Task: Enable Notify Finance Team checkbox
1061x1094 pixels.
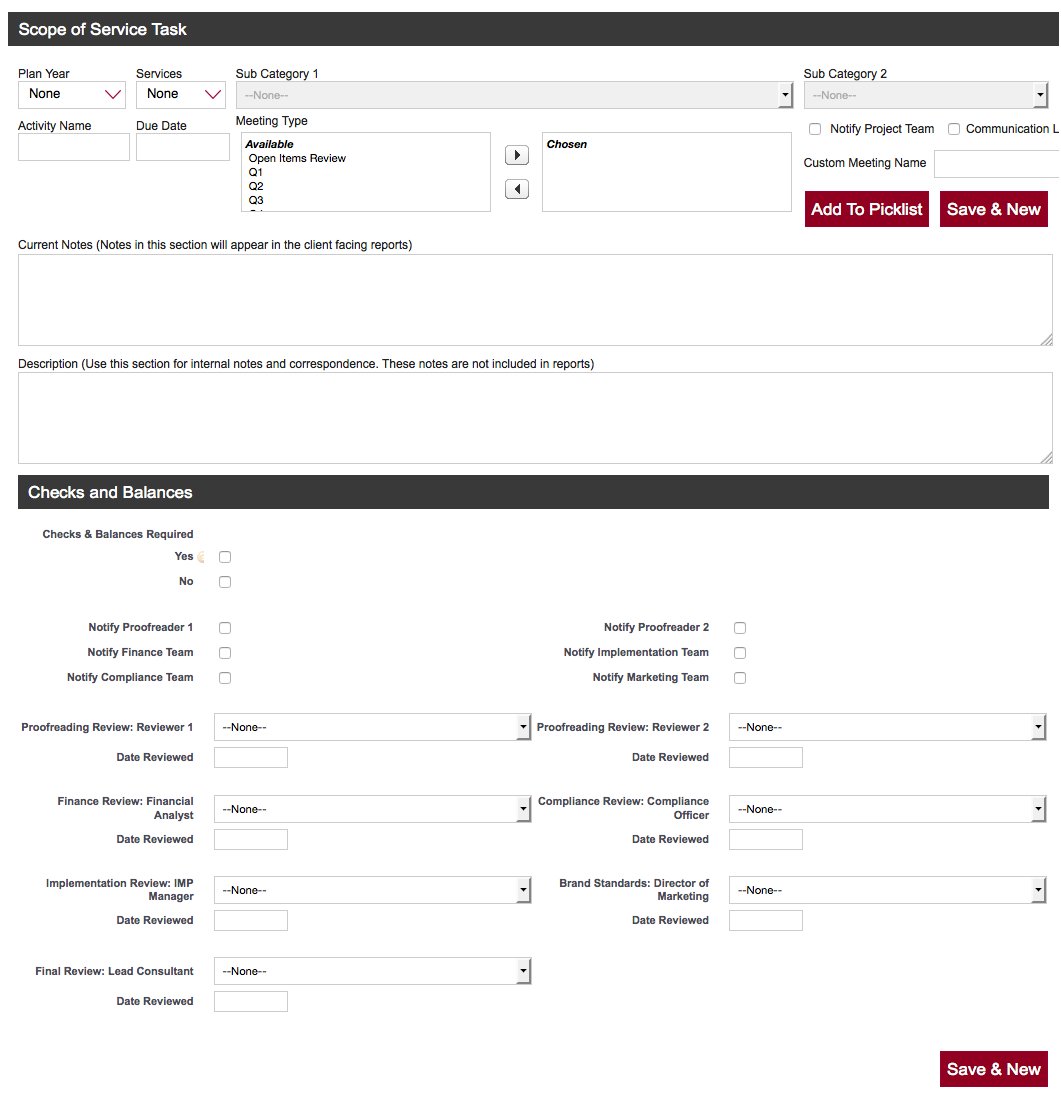Action: click(225, 653)
